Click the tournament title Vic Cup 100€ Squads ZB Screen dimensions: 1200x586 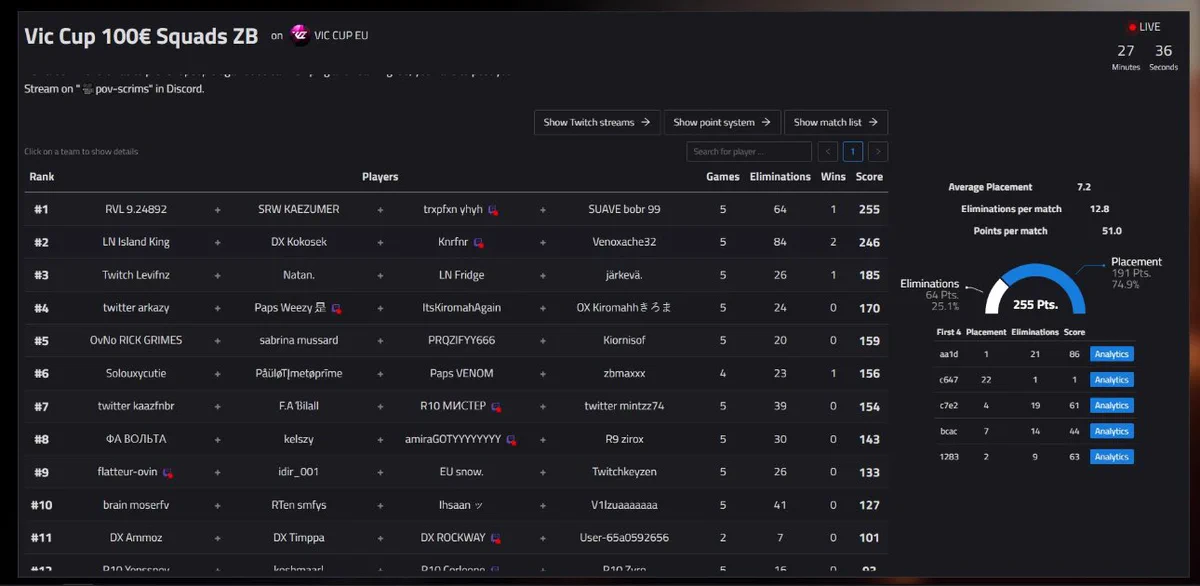142,35
